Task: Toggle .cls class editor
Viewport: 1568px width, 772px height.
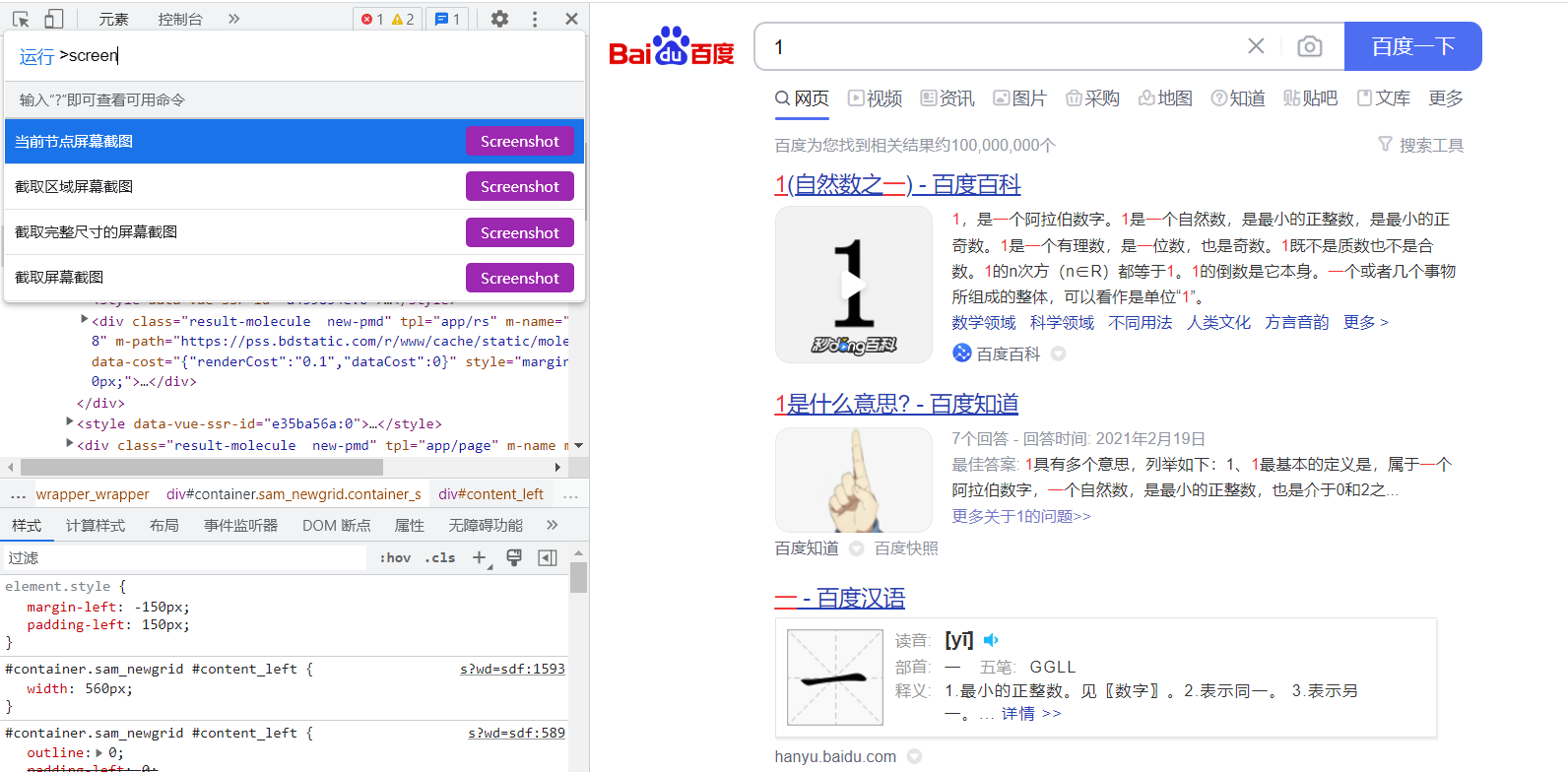Action: coord(440,557)
